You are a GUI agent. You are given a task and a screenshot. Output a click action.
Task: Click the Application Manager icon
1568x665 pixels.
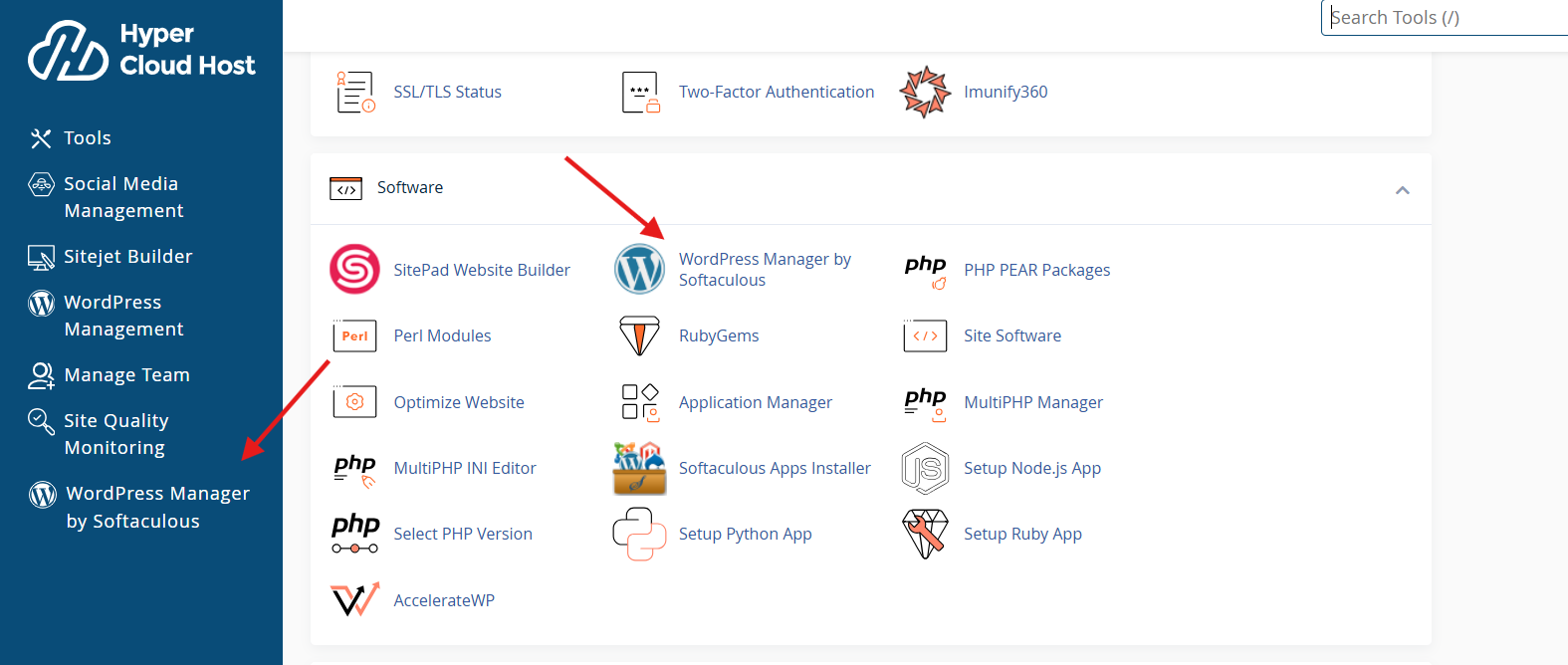click(x=640, y=402)
